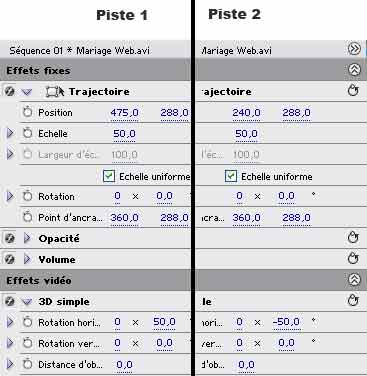Click the Position stopwatch animation toggle
Screen dimensions: 367x376
[x=28, y=112]
